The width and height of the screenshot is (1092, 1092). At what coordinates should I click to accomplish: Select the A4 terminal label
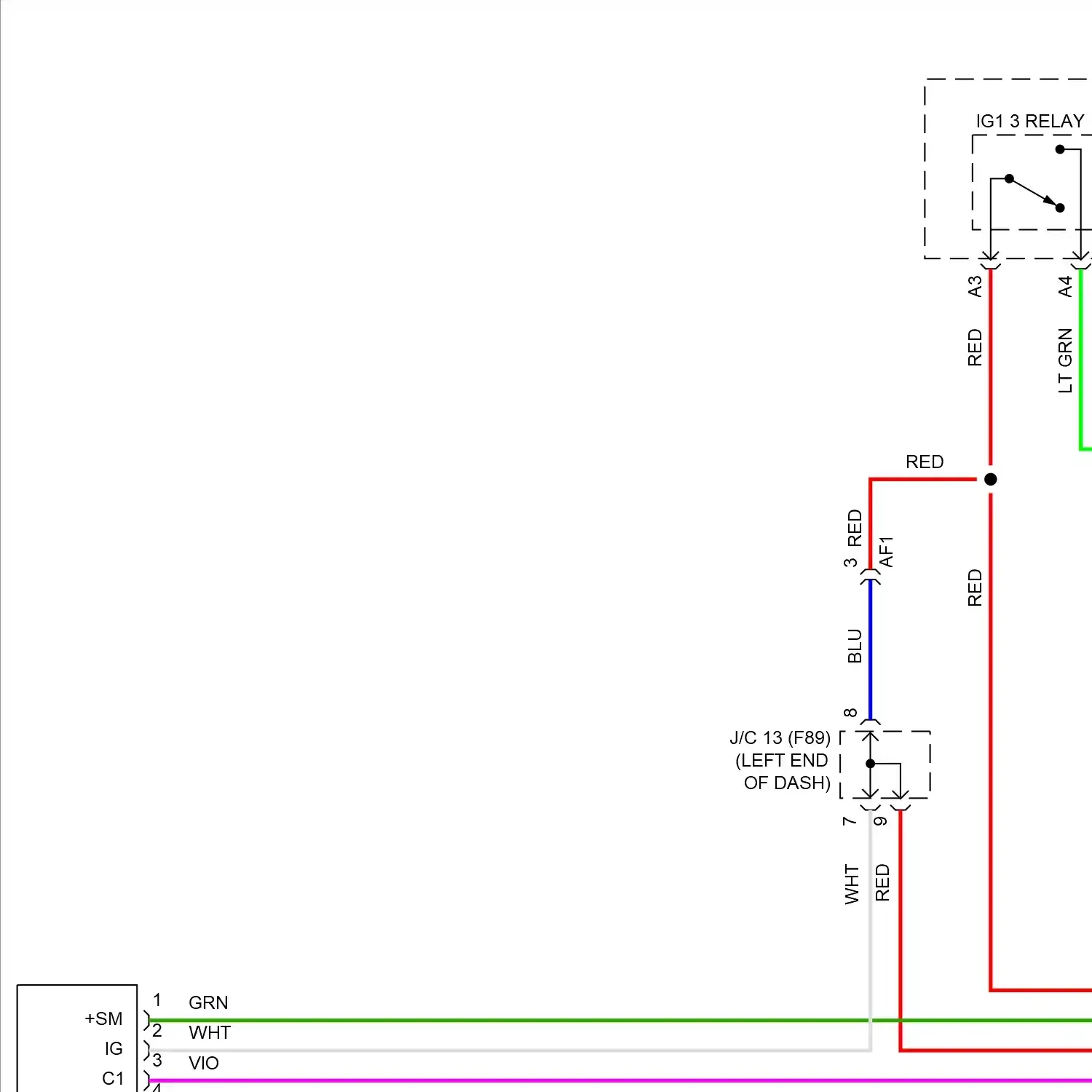(1065, 286)
